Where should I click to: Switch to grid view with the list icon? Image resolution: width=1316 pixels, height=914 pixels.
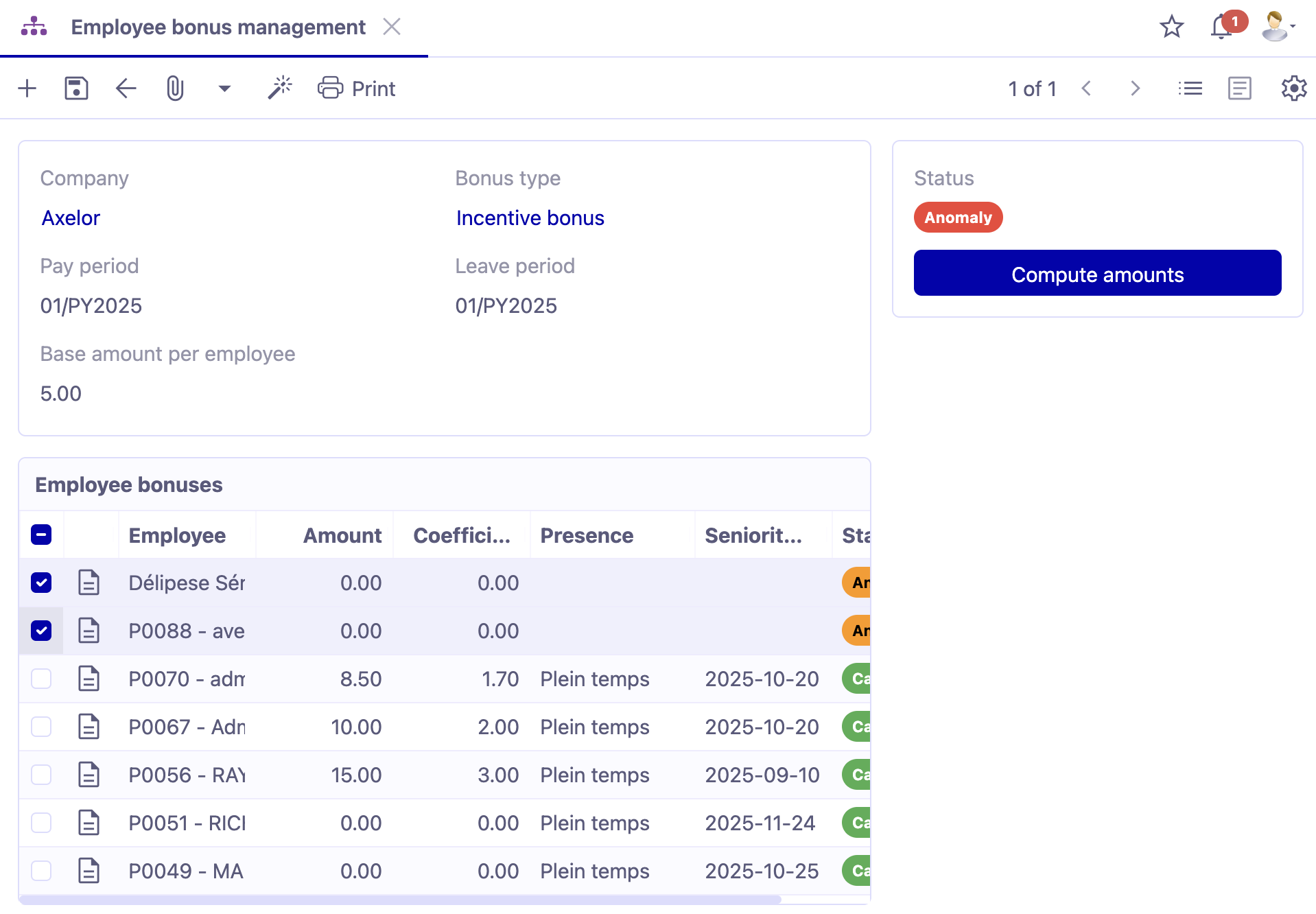1190,88
